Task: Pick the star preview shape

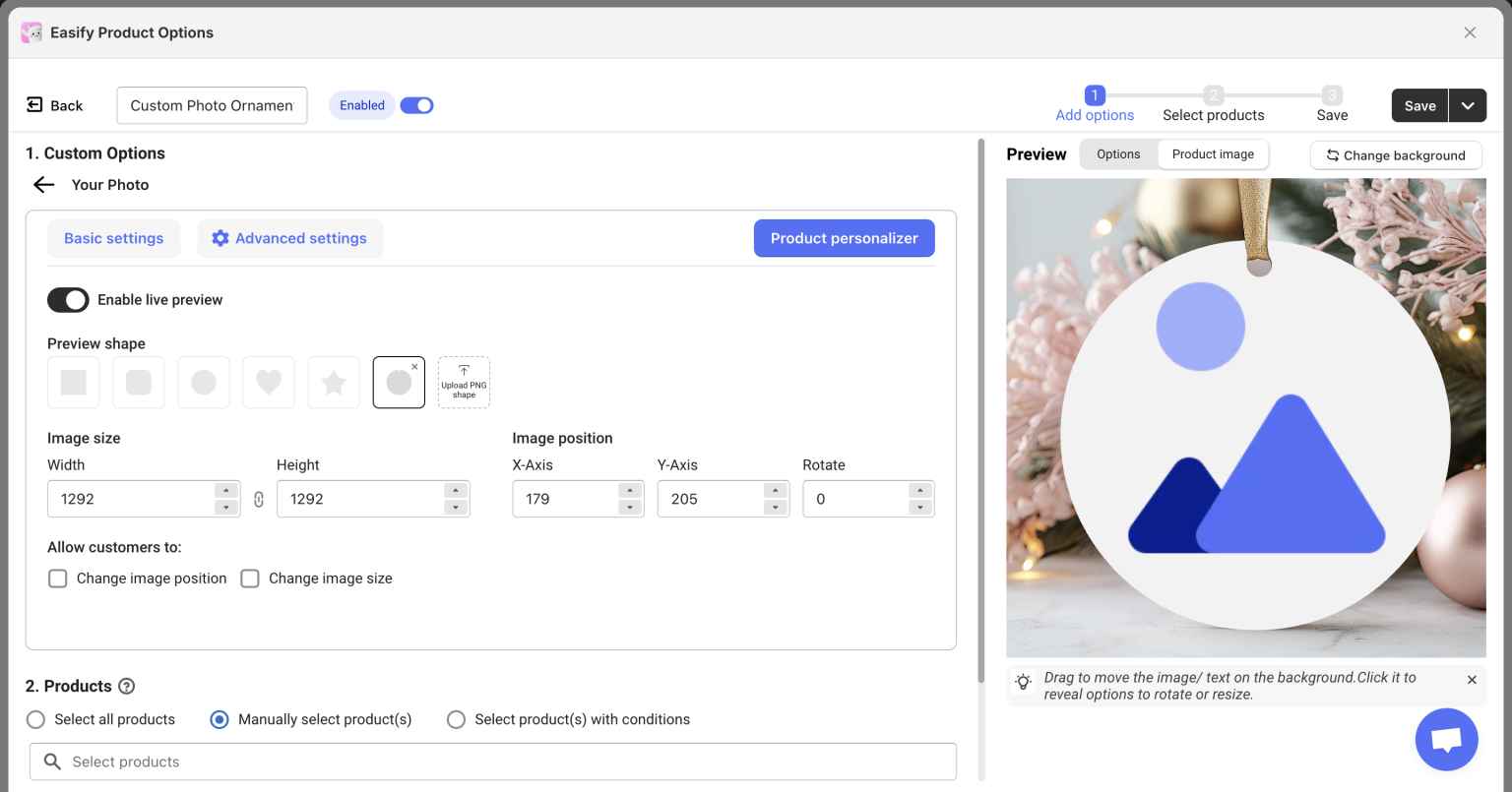Action: pos(334,382)
